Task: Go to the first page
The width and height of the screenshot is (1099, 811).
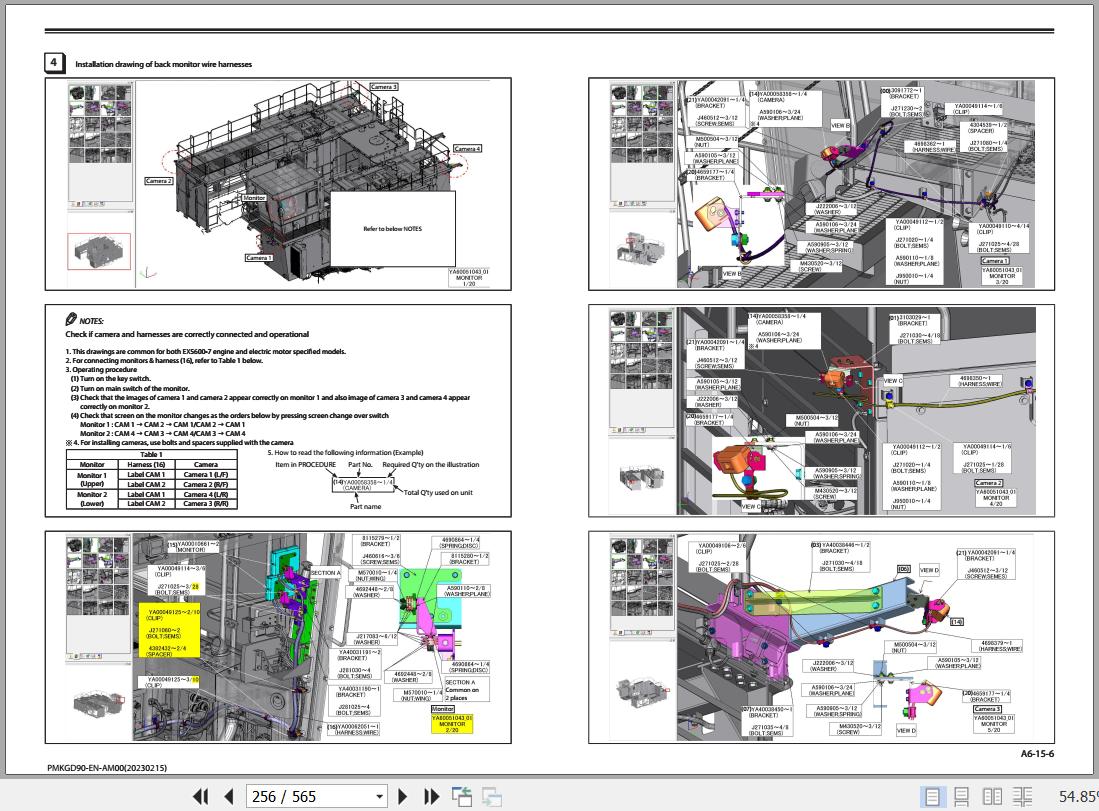Action: point(200,796)
